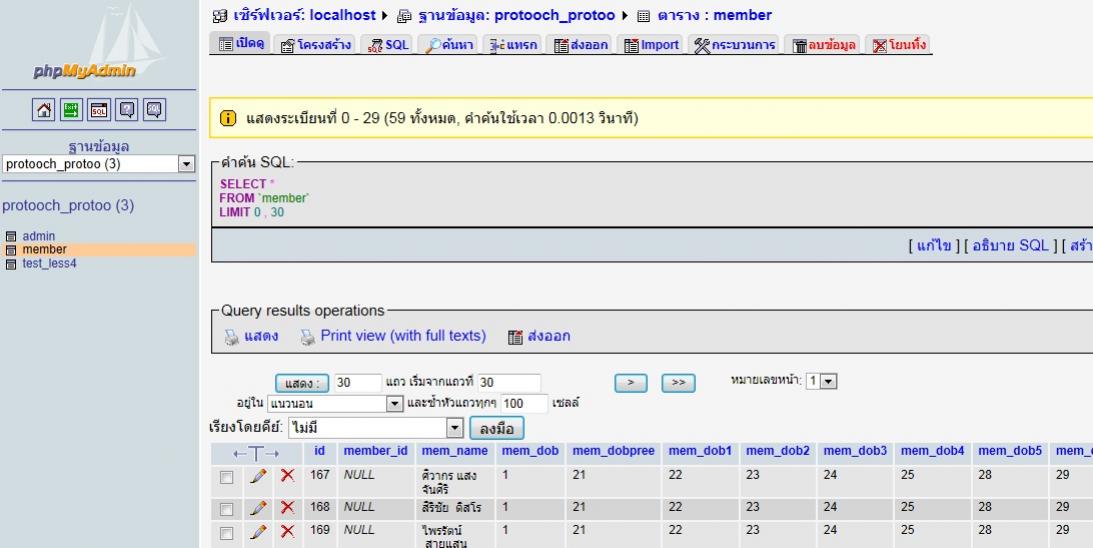Click the server icon in breadcrumb
Viewport: 1093px width, 548px height.
click(x=220, y=15)
